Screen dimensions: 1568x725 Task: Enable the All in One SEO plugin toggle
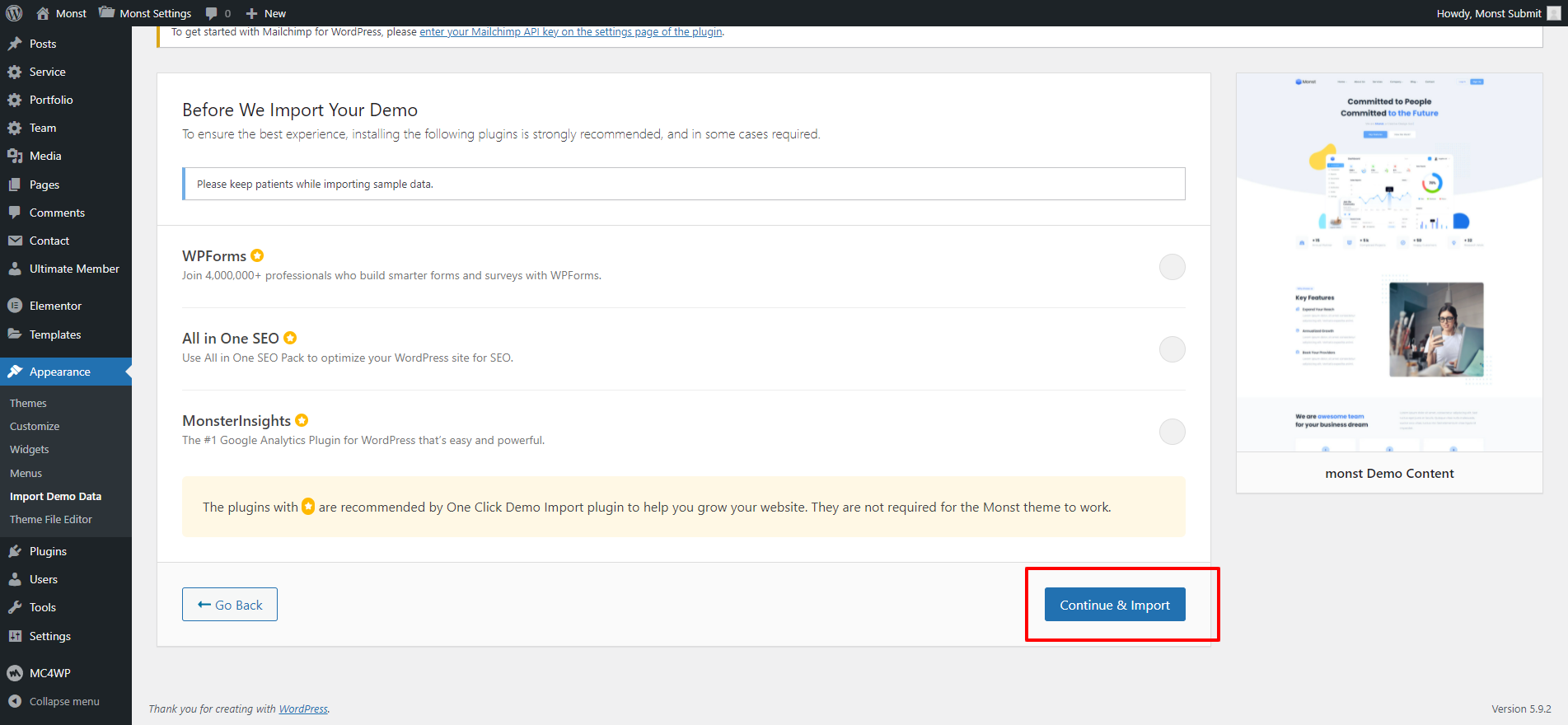click(1172, 349)
